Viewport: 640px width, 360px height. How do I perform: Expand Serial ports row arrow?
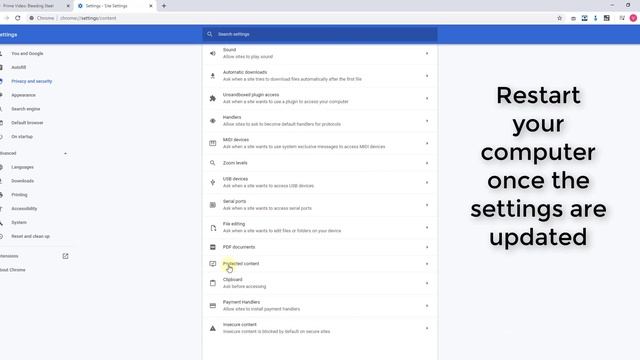point(427,205)
